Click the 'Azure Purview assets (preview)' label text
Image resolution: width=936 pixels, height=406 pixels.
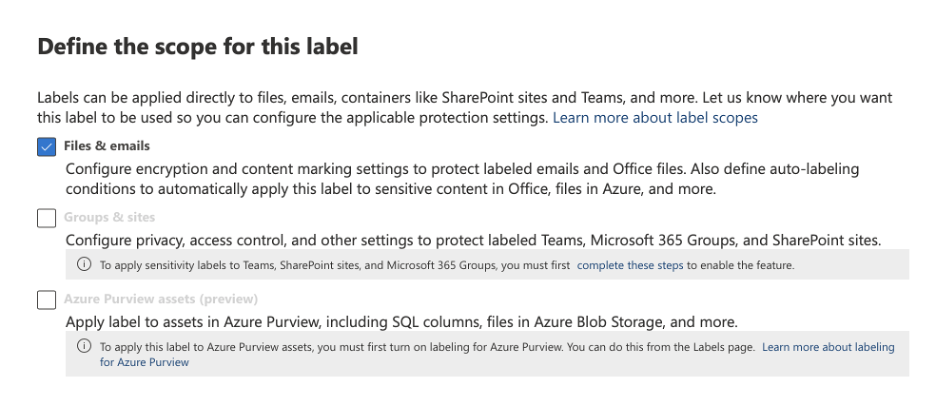[161, 299]
